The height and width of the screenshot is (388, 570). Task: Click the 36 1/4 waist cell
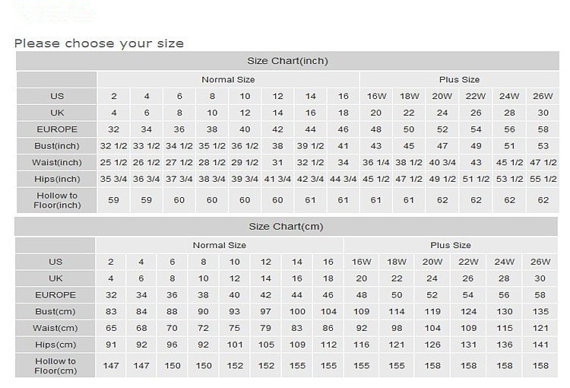point(376,163)
